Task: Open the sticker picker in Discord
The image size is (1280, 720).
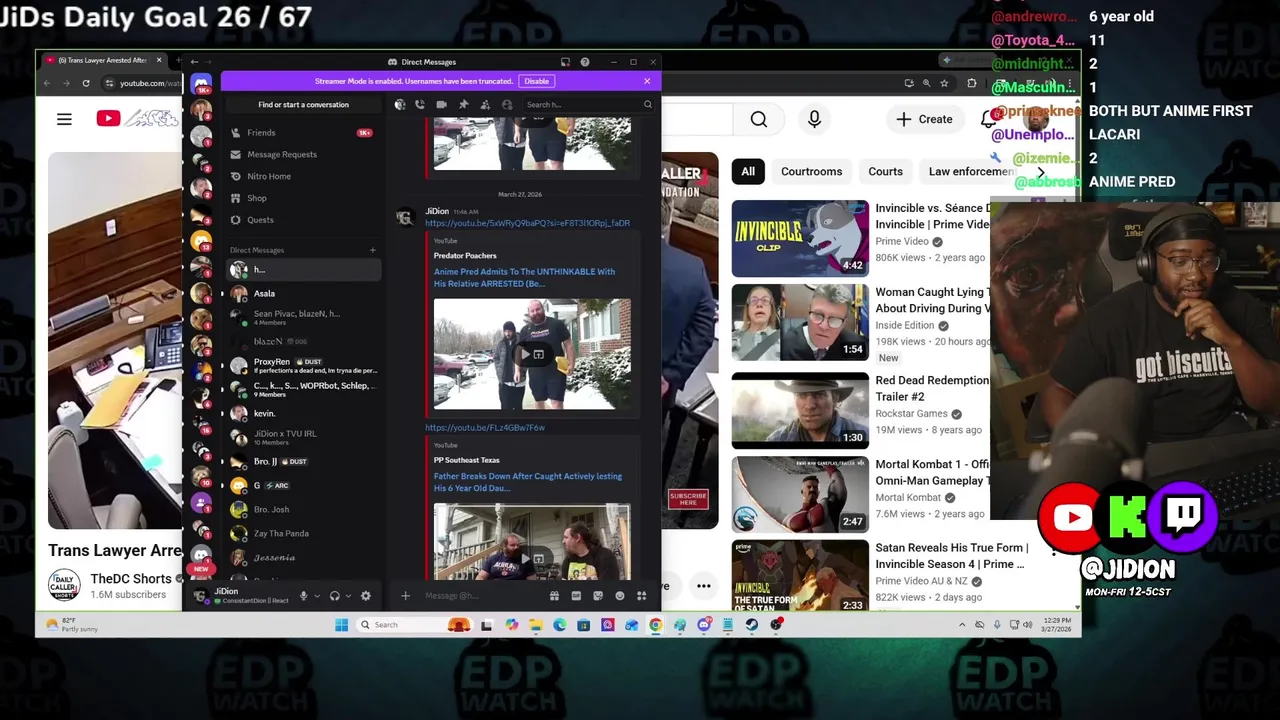Action: [598, 596]
